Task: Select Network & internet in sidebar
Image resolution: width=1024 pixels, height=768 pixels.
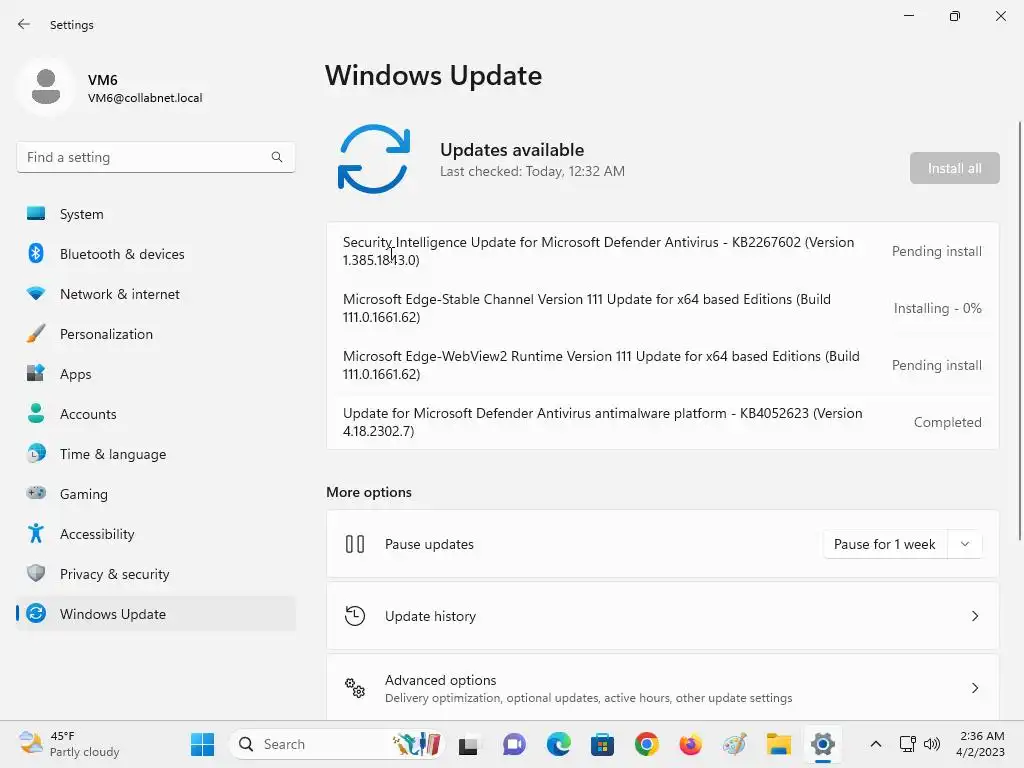Action: click(x=155, y=294)
